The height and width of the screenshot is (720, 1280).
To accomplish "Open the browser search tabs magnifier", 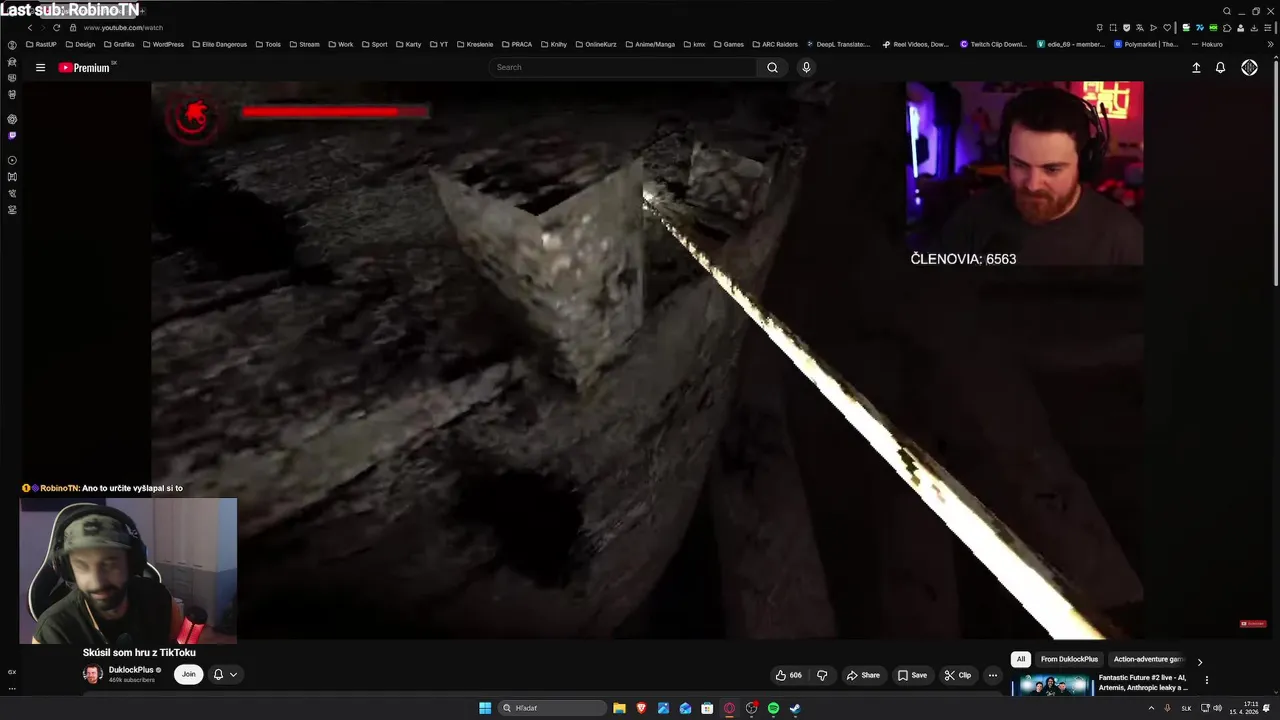I will pyautogui.click(x=1227, y=11).
